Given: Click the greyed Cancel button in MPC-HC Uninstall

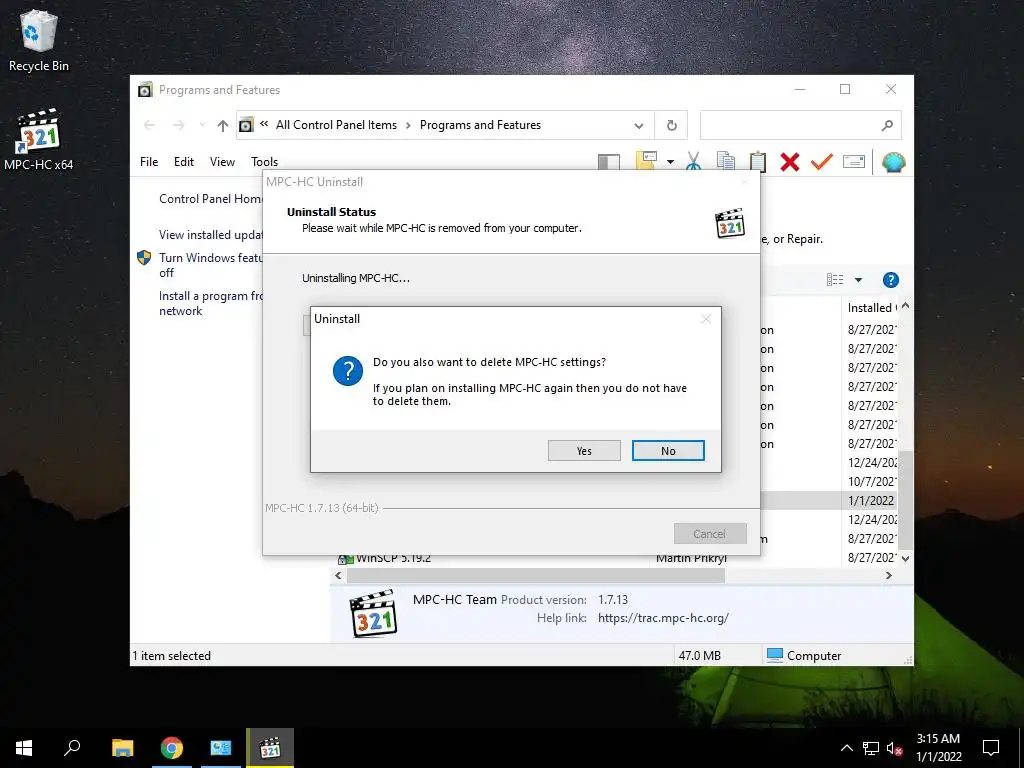Looking at the screenshot, I should [709, 534].
